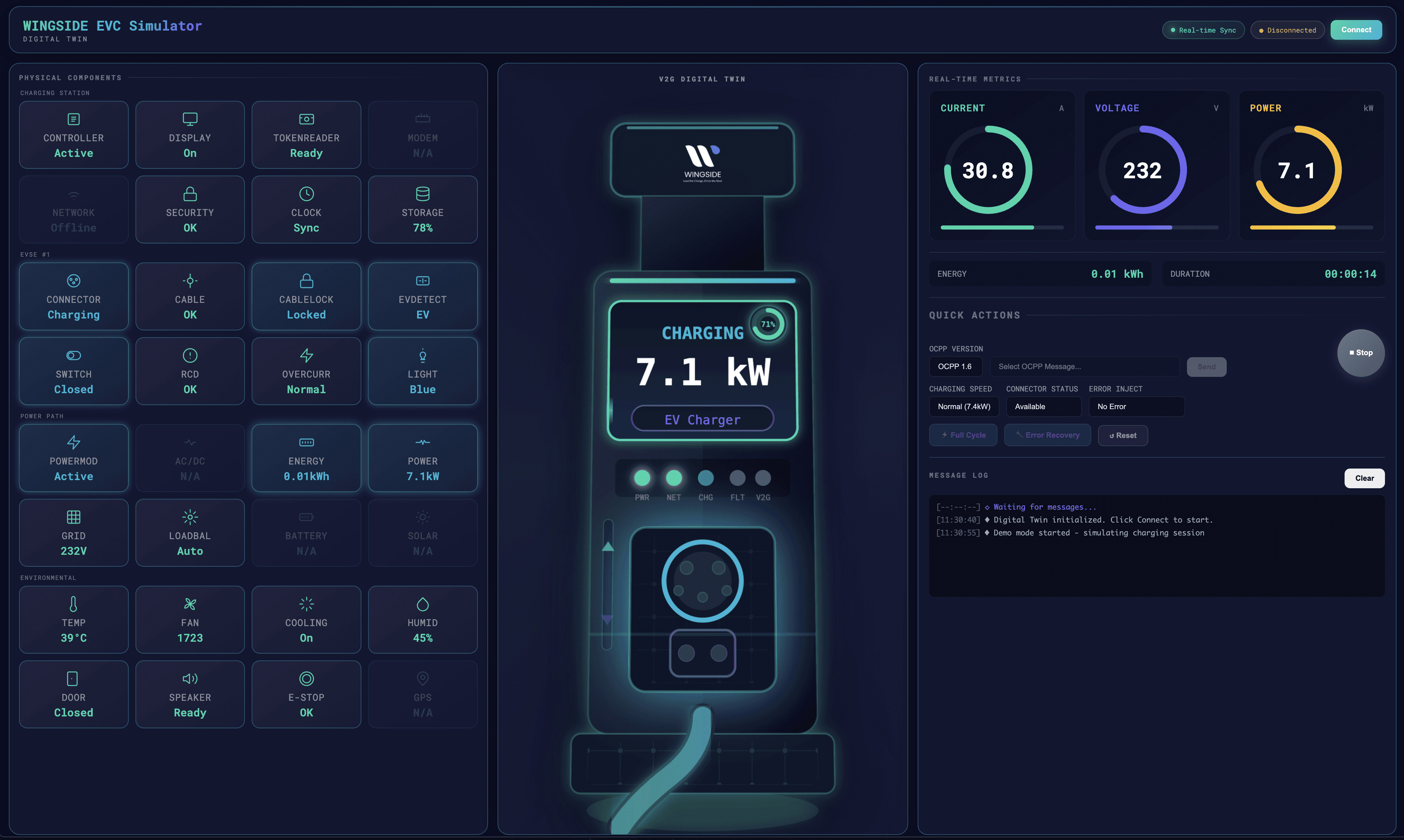Click the Storage database icon tile
Image resolution: width=1404 pixels, height=840 pixels.
coord(422,194)
